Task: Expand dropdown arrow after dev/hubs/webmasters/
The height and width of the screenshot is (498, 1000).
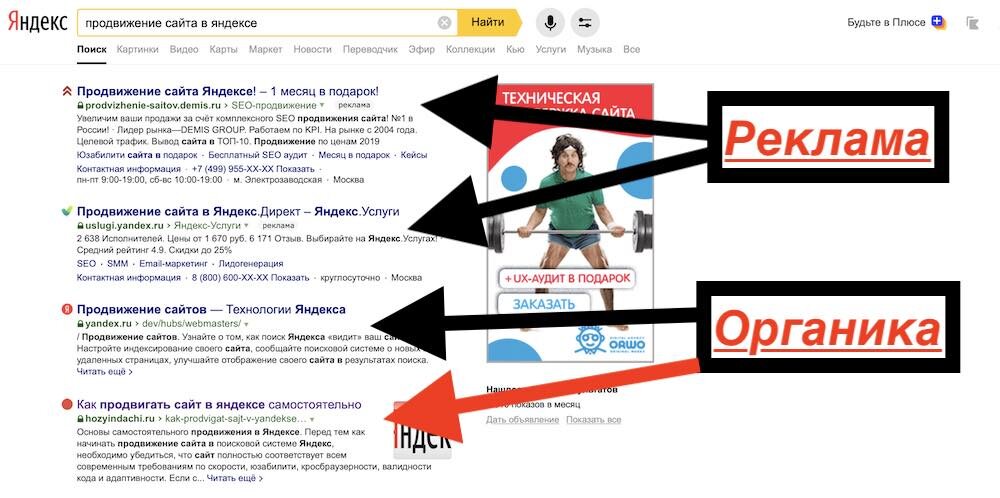Action: 246,324
